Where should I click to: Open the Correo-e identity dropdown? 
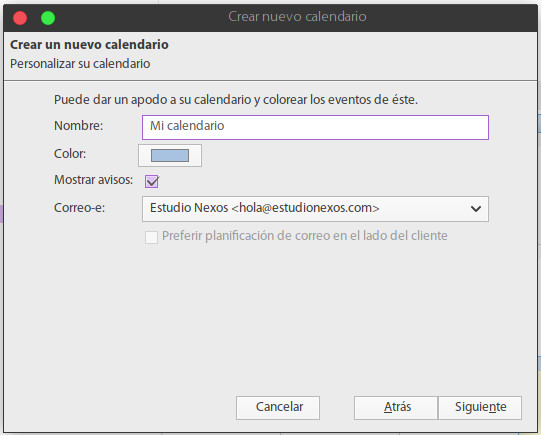315,209
